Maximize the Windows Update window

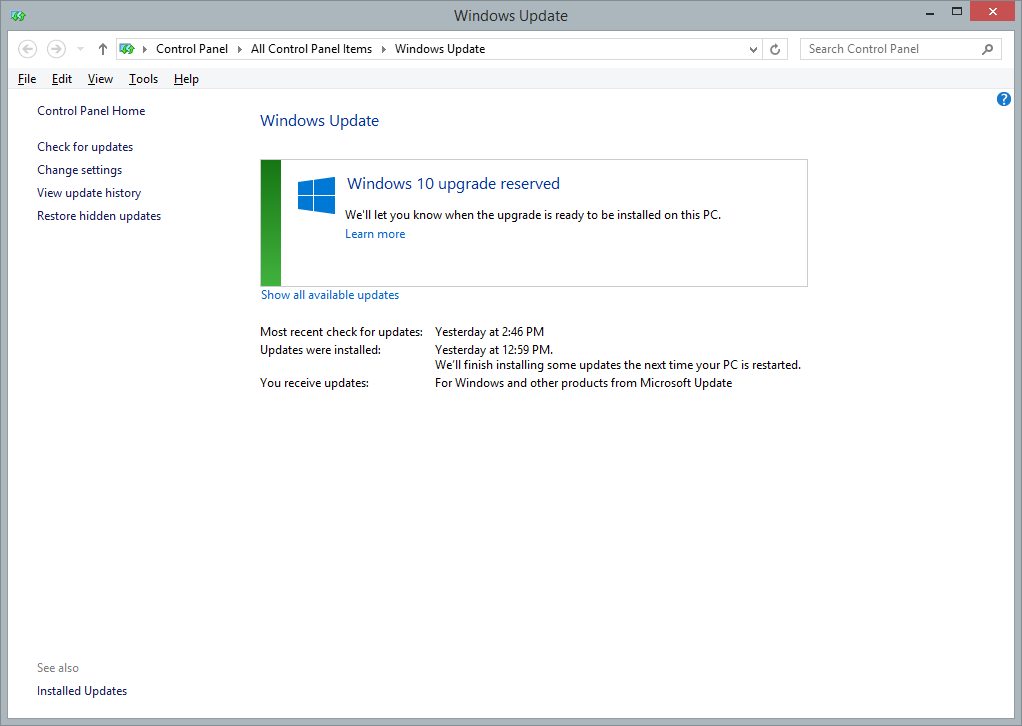click(957, 11)
